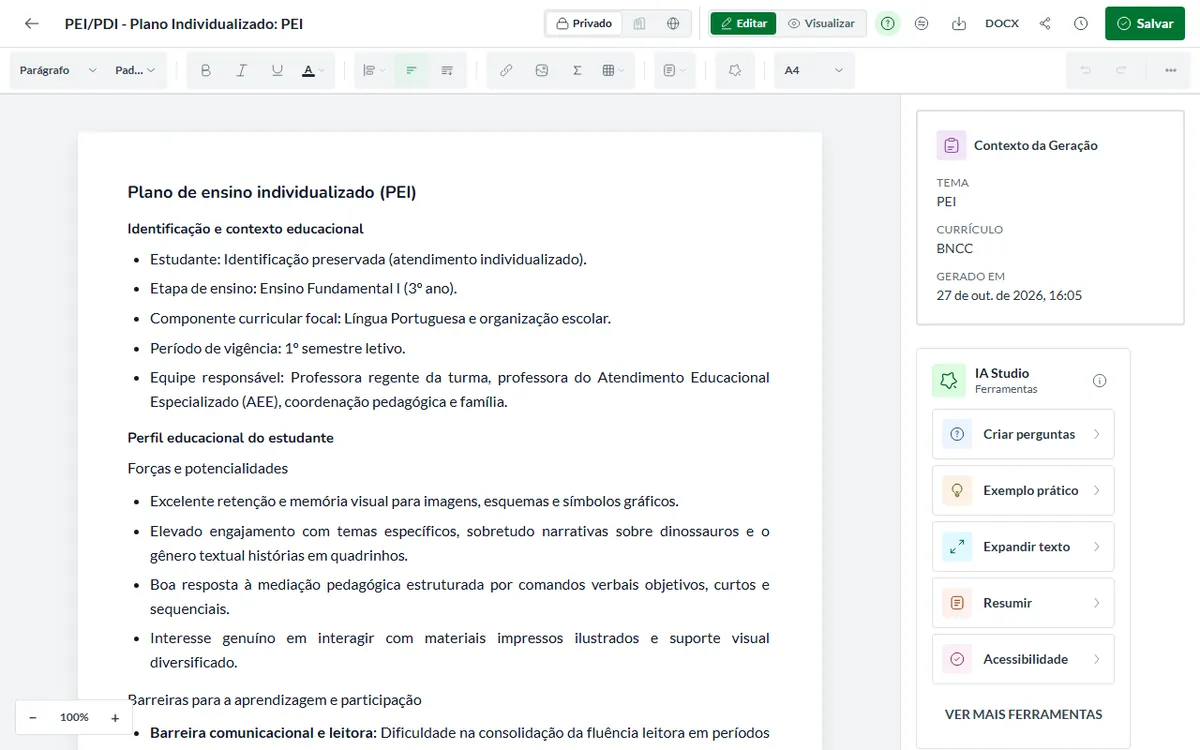Click VER MAIS FERRAMENTAS
Screen dimensions: 1200x750
pyautogui.click(x=1023, y=714)
